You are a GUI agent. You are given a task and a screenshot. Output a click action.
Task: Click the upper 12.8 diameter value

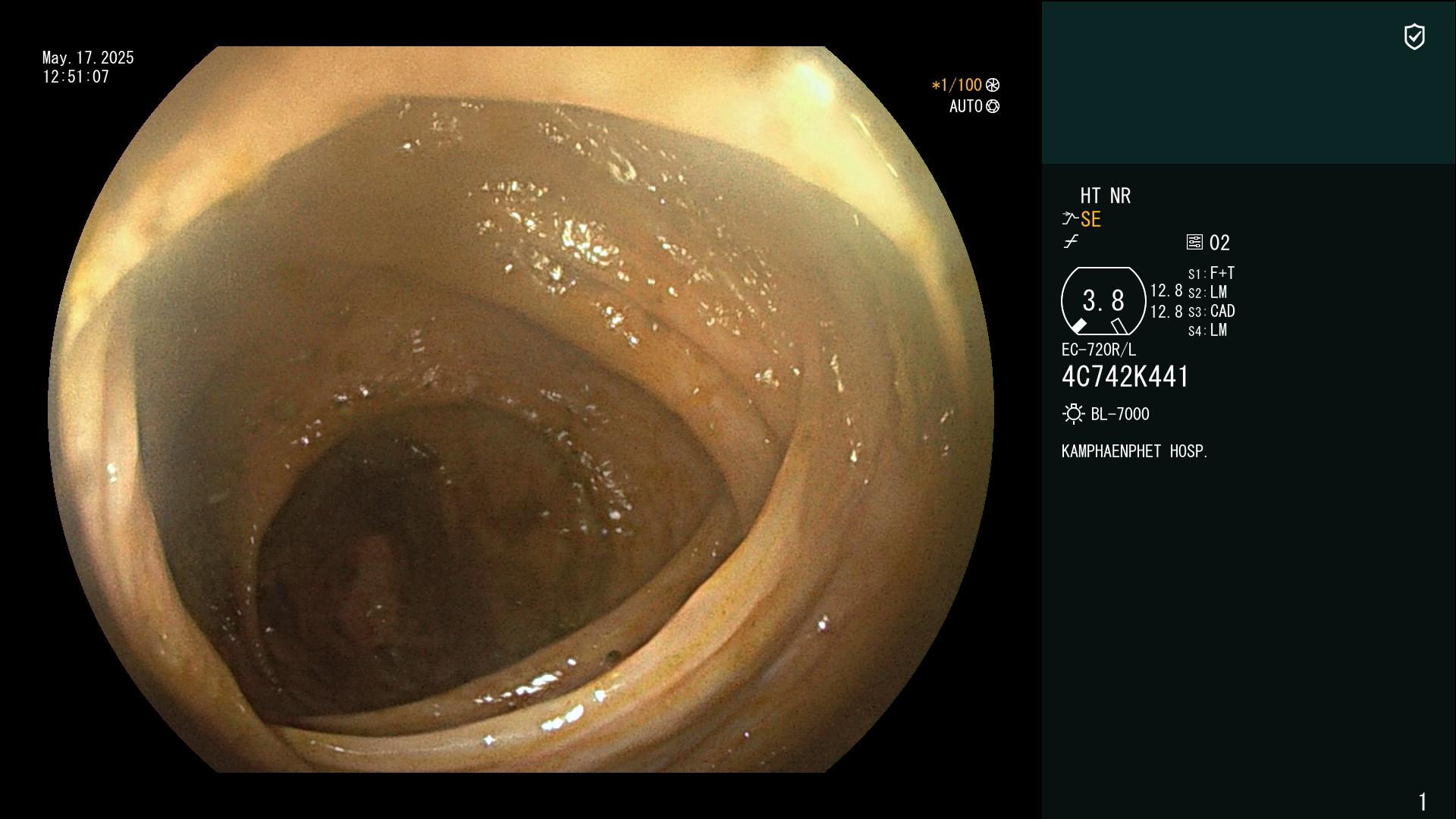coord(1166,290)
